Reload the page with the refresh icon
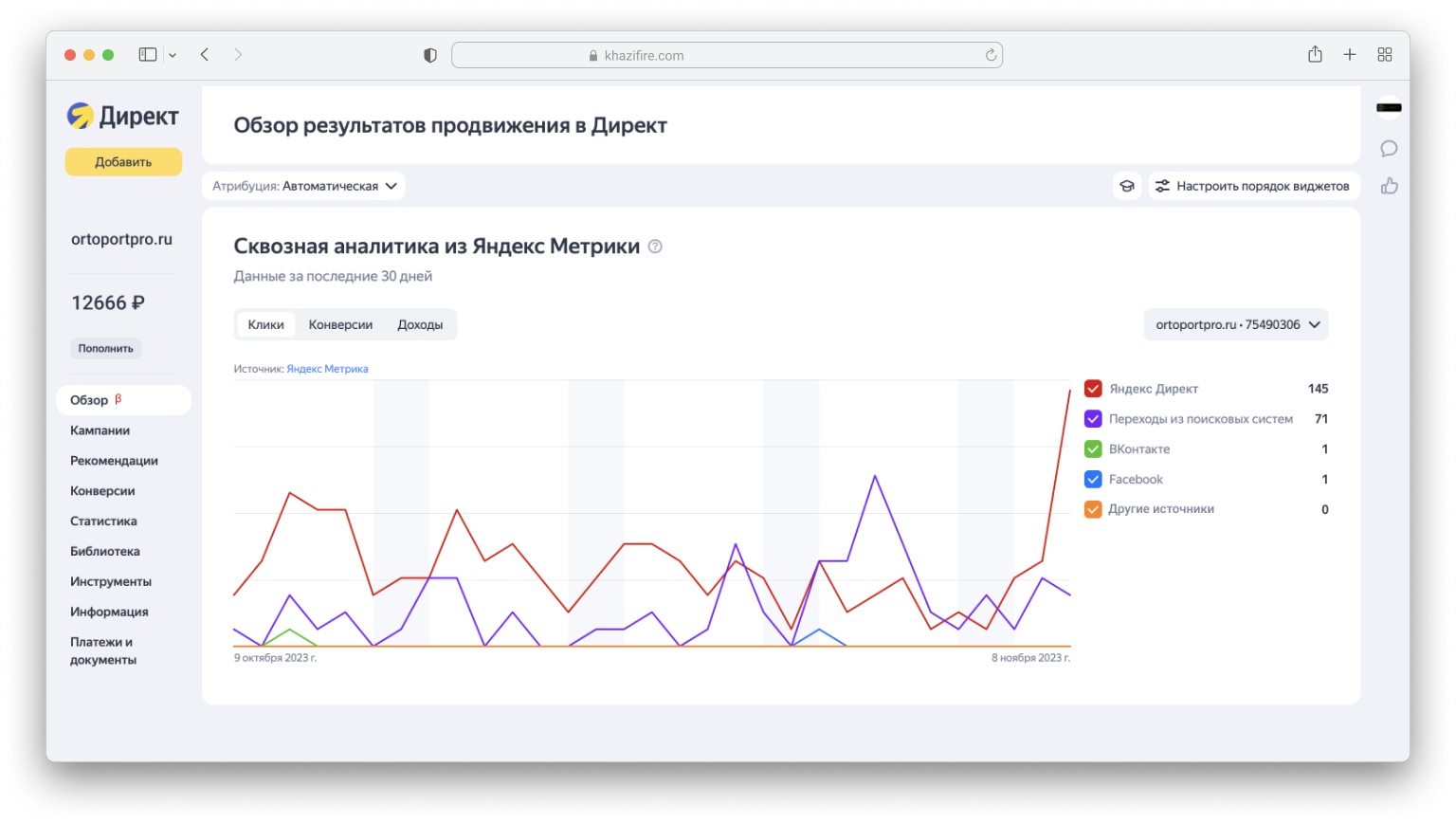Image resolution: width=1456 pixels, height=823 pixels. pyautogui.click(x=991, y=55)
